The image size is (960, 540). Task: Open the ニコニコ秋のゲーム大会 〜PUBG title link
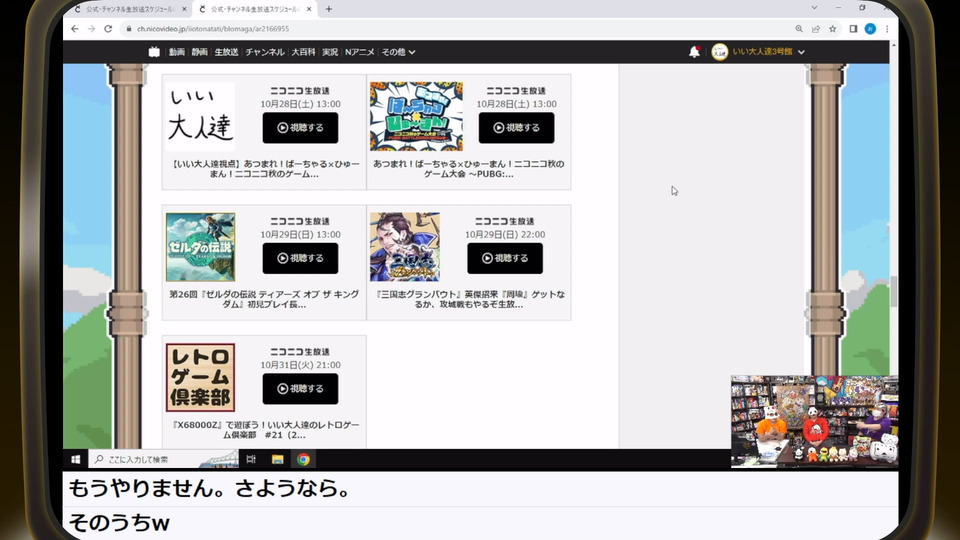[468, 169]
